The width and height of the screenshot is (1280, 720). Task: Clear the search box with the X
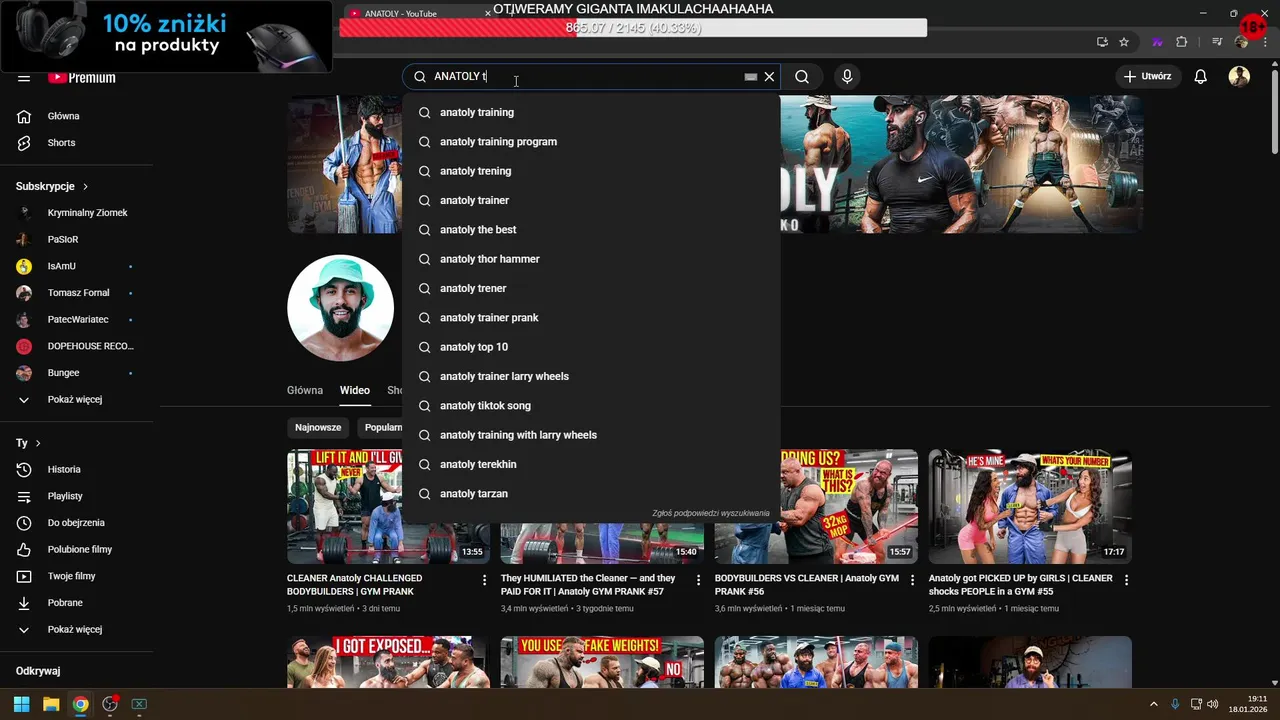[769, 77]
